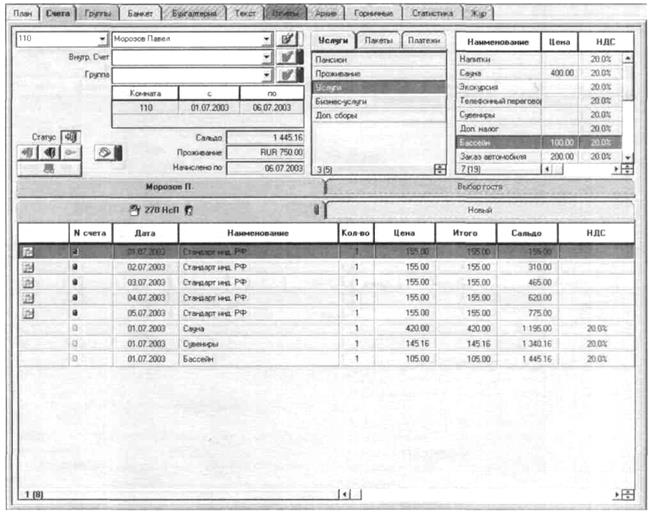Open the Статистика top tab

point(435,15)
